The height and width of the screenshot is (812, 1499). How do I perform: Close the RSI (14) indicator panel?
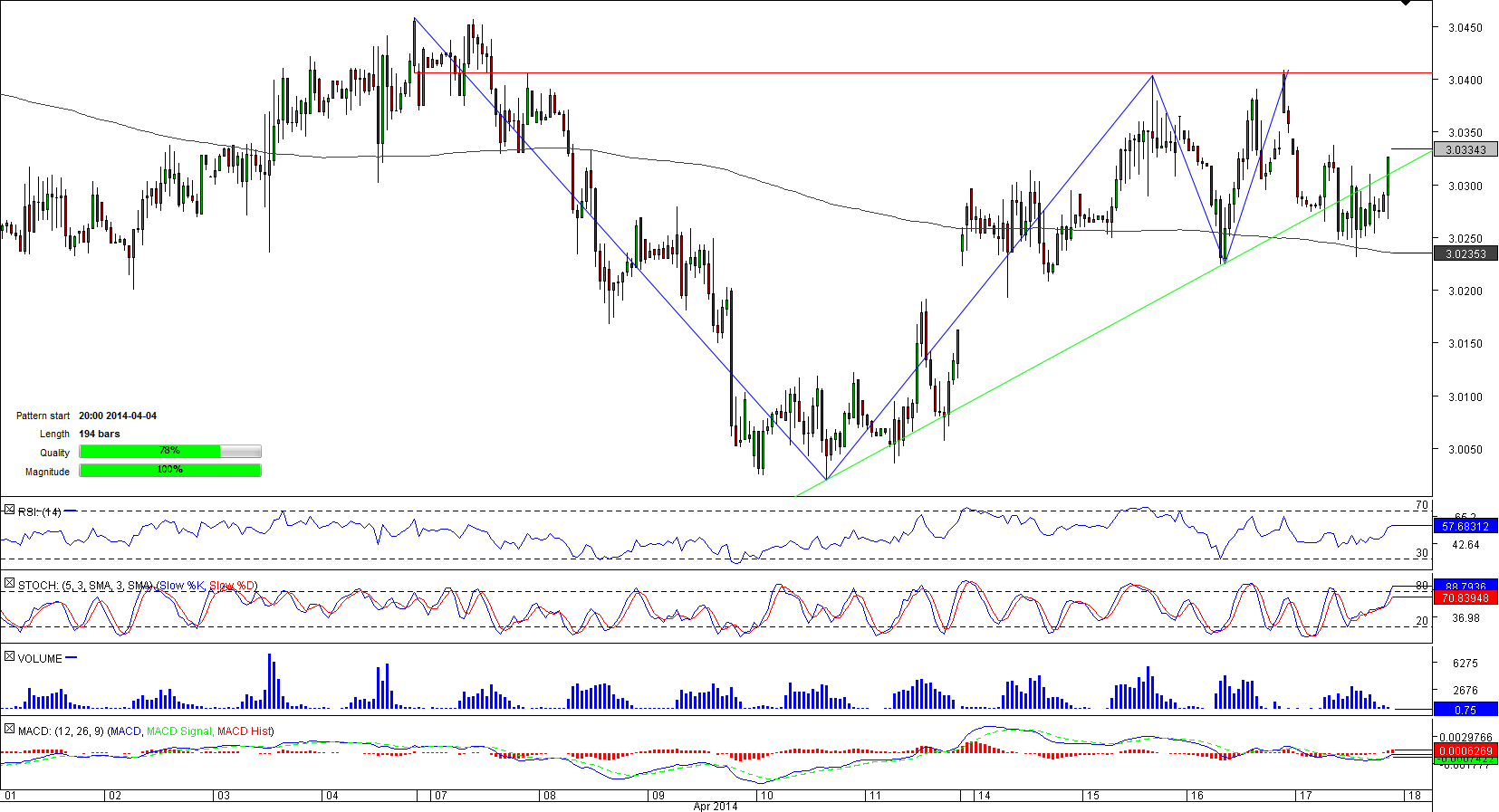point(9,511)
